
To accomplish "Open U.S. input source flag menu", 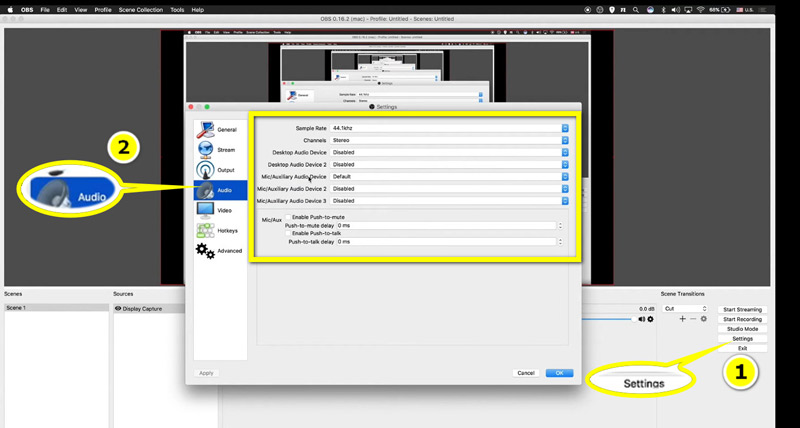I will click(744, 10).
